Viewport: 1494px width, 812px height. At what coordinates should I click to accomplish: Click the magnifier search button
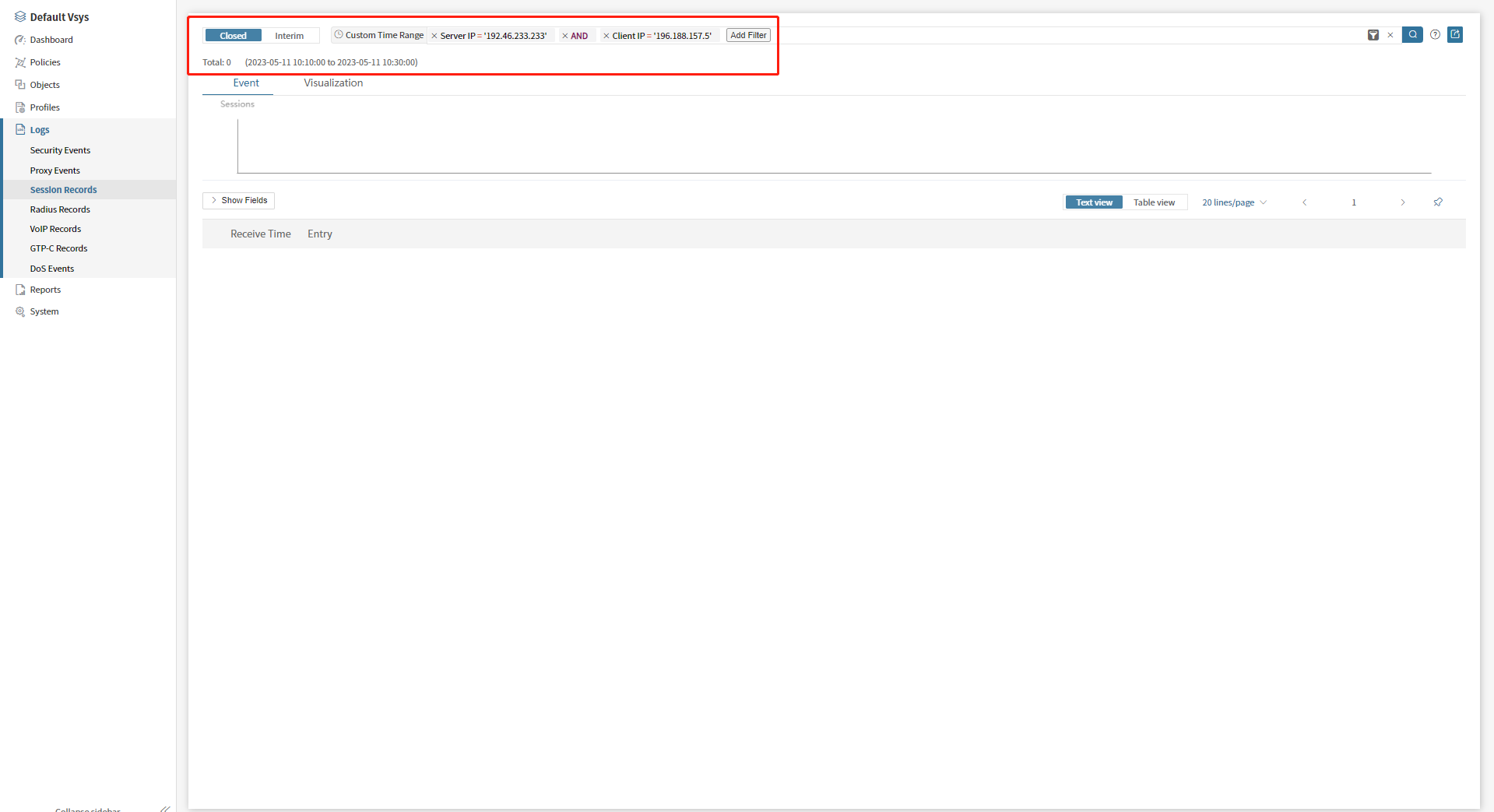point(1412,35)
